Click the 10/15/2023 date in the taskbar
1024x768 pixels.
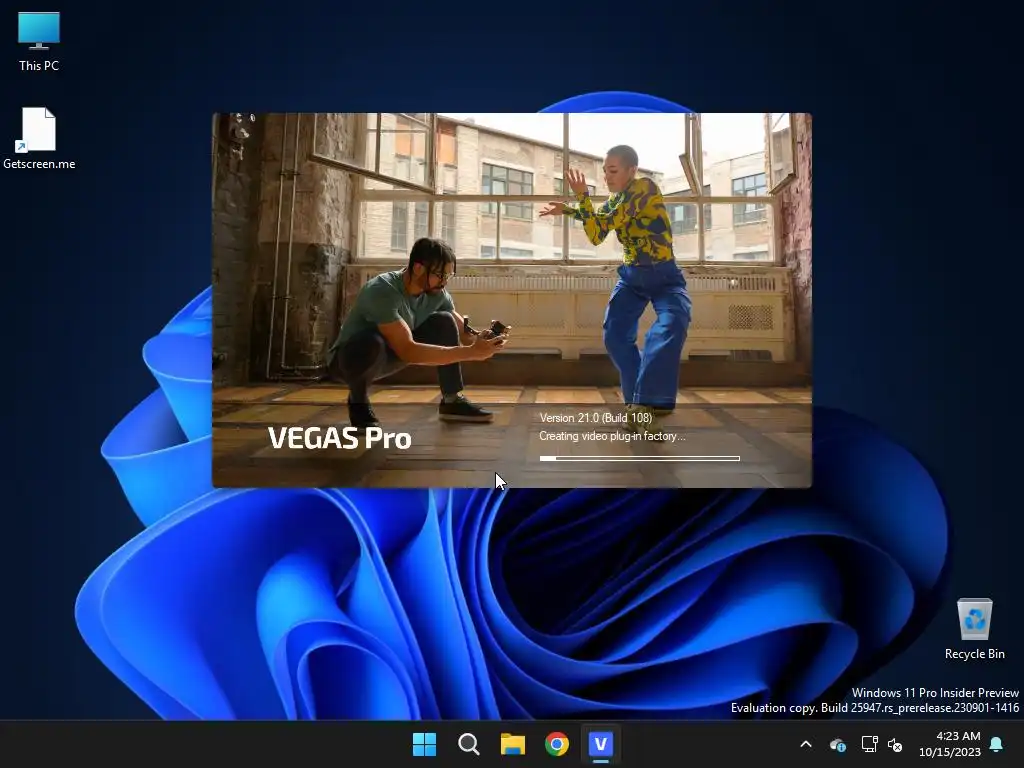click(950, 752)
